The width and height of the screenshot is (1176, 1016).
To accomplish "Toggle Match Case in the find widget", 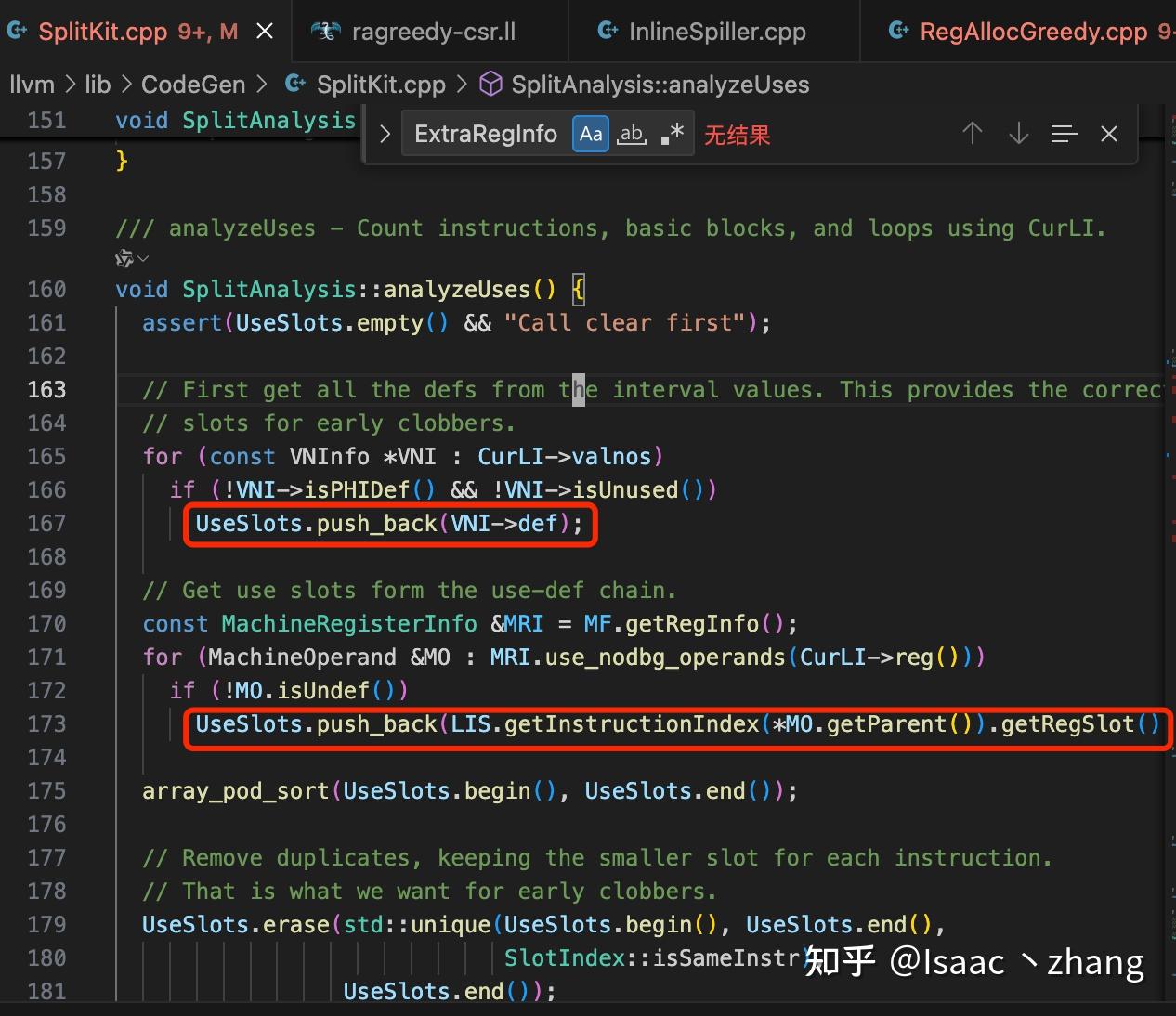I will click(x=590, y=134).
